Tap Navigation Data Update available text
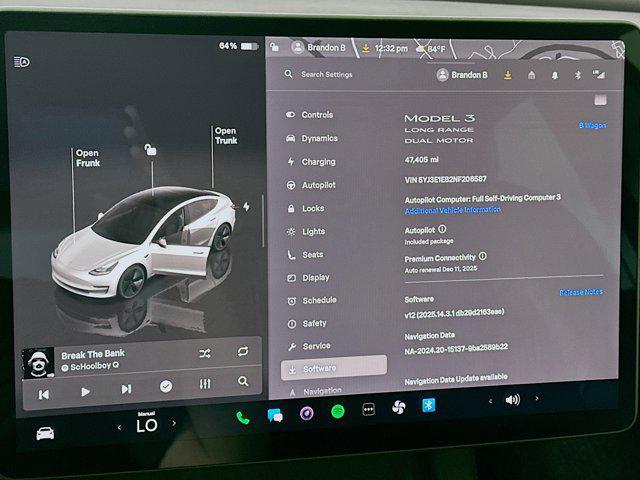This screenshot has width=640, height=480. coord(456,379)
